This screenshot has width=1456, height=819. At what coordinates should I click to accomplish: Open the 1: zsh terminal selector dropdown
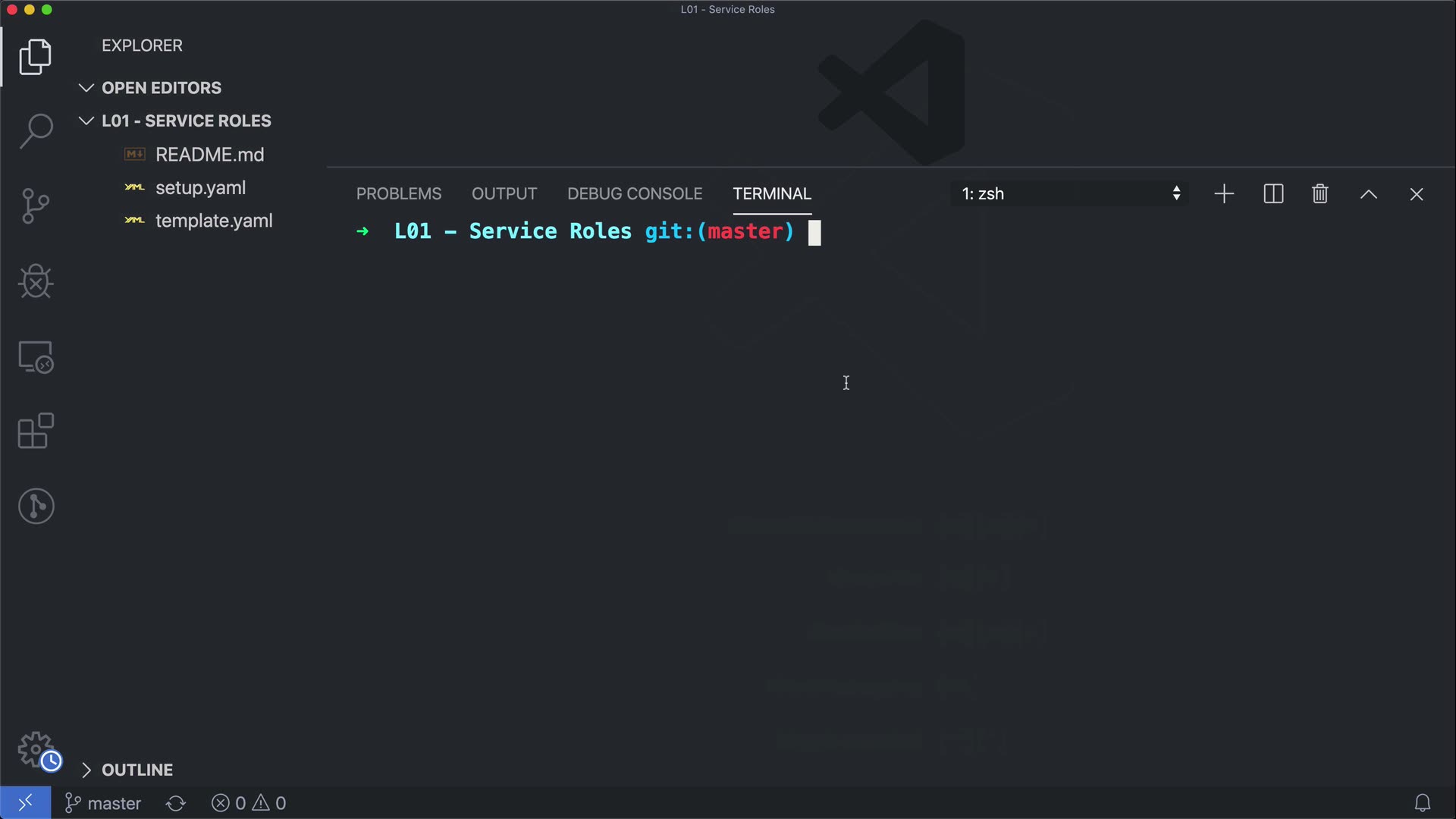1069,194
